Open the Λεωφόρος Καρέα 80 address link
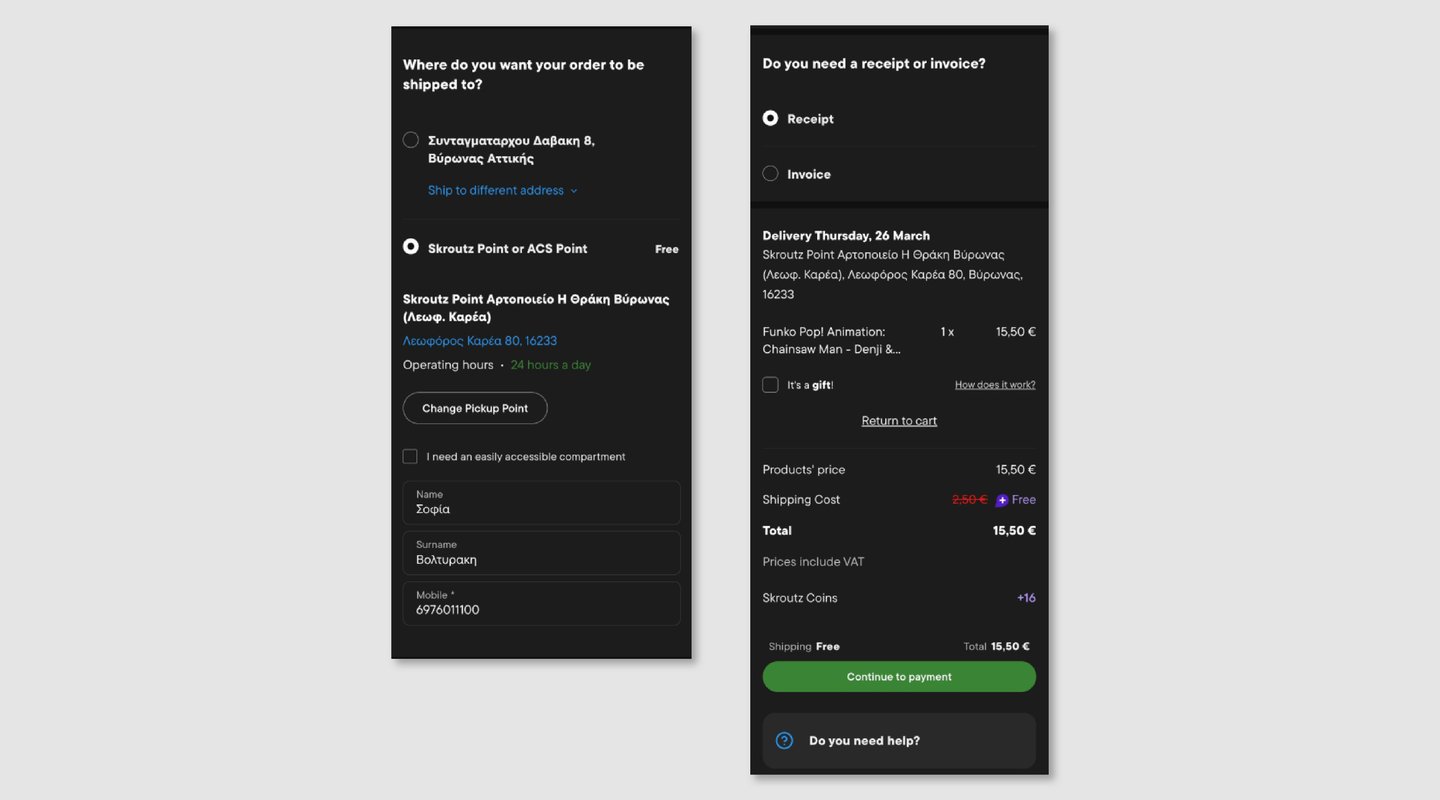This screenshot has width=1440, height=800. [479, 341]
